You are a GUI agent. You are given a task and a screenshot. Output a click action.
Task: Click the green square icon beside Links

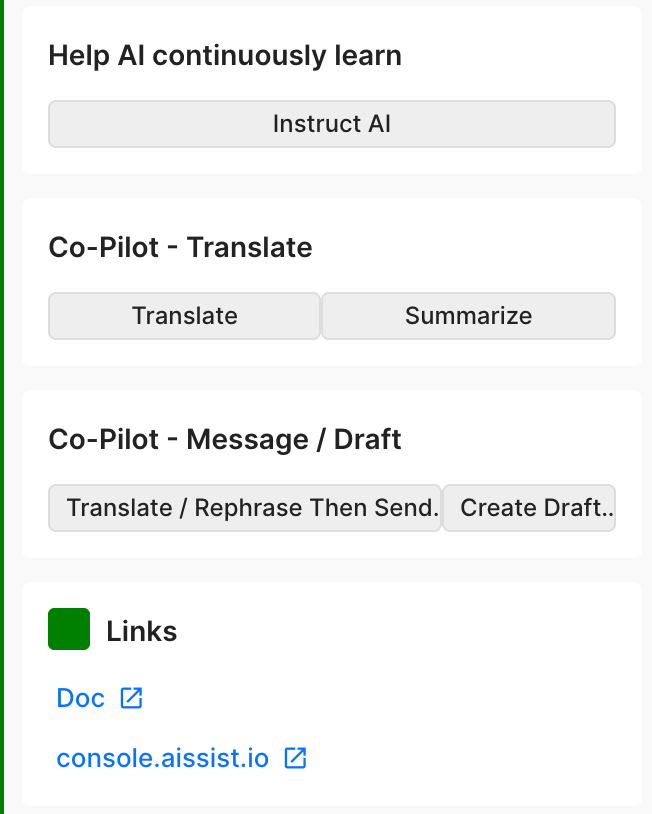tap(69, 629)
